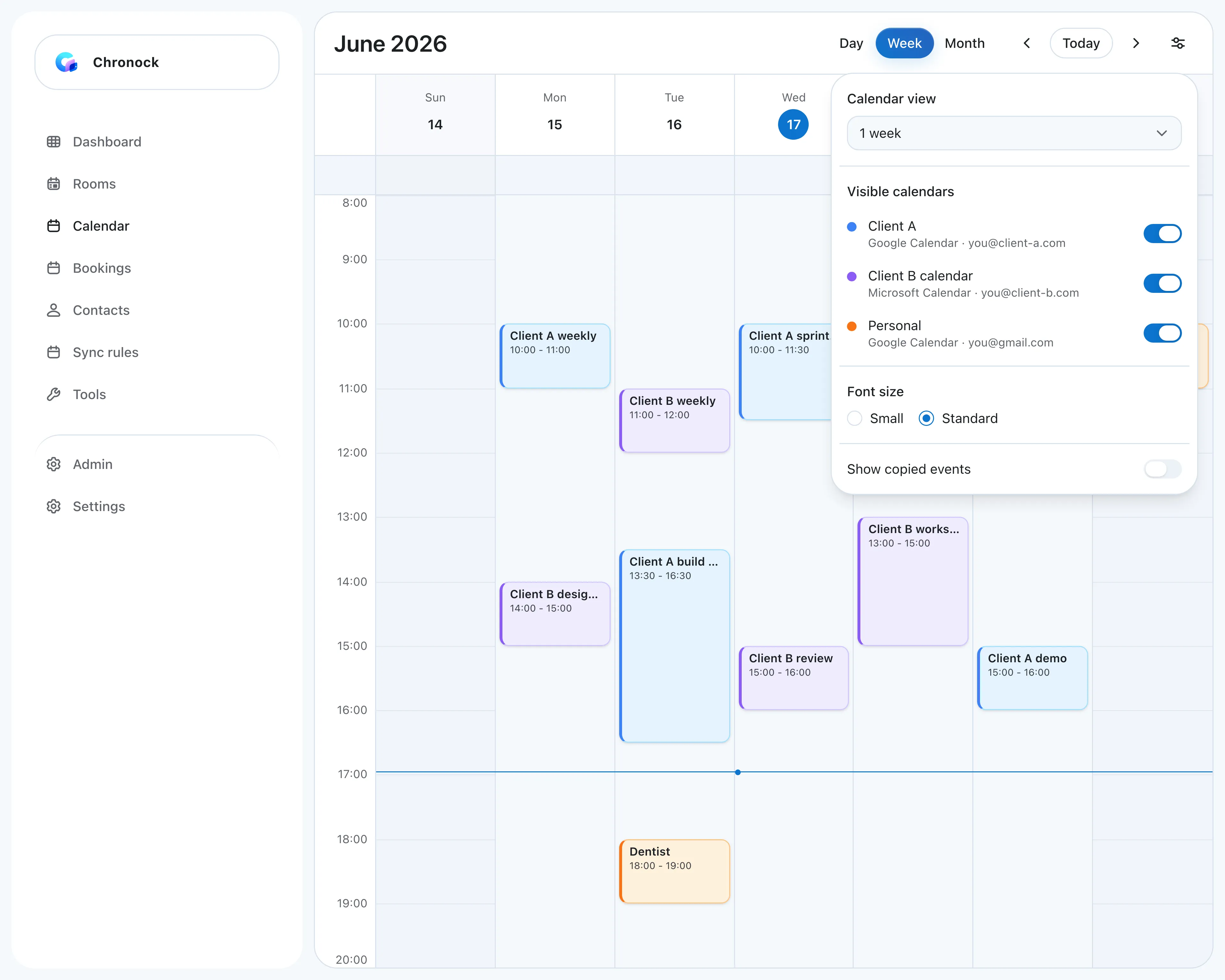This screenshot has height=980, width=1225.
Task: Switch to Day view
Action: click(x=850, y=43)
